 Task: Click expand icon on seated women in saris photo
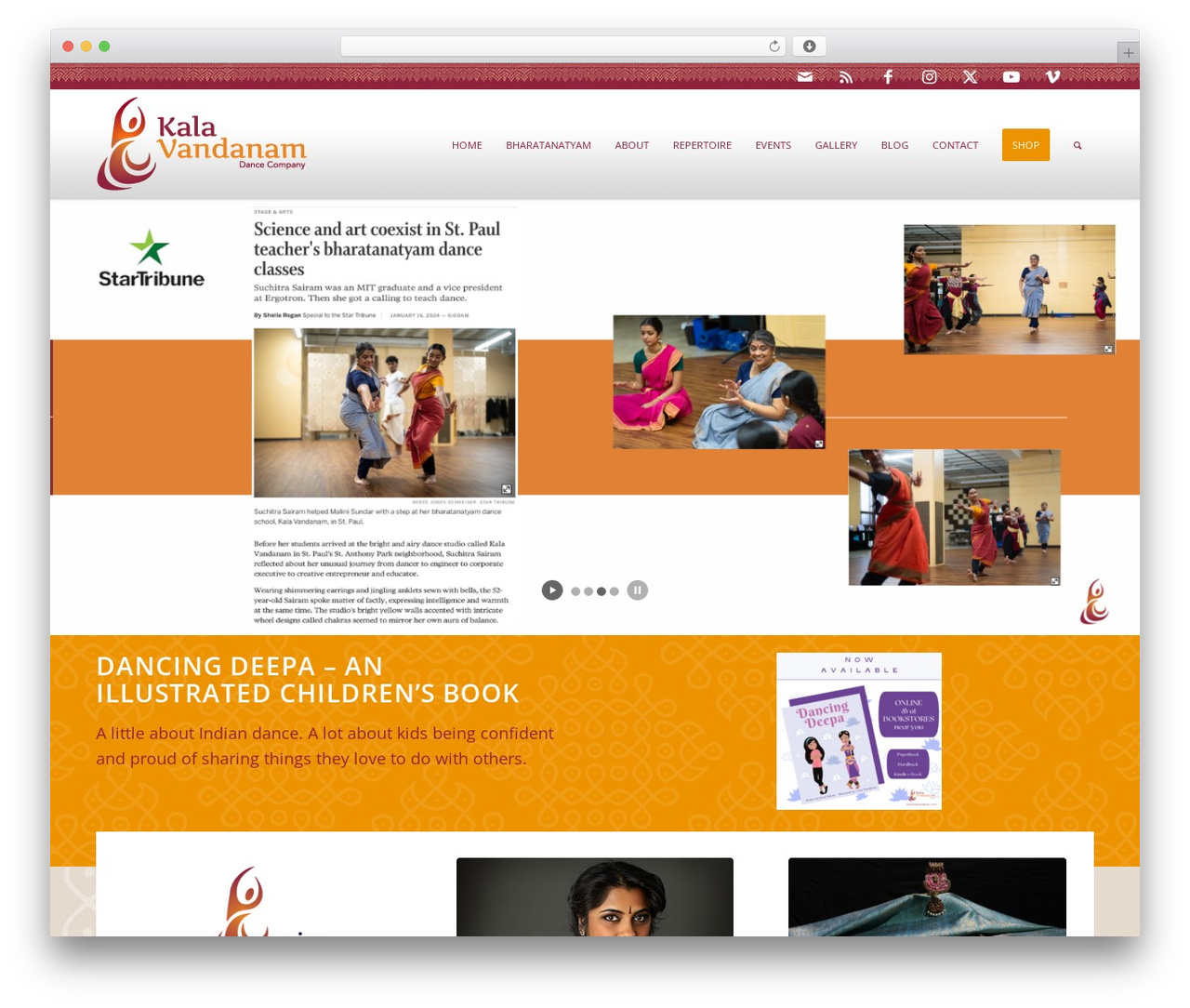tap(819, 444)
